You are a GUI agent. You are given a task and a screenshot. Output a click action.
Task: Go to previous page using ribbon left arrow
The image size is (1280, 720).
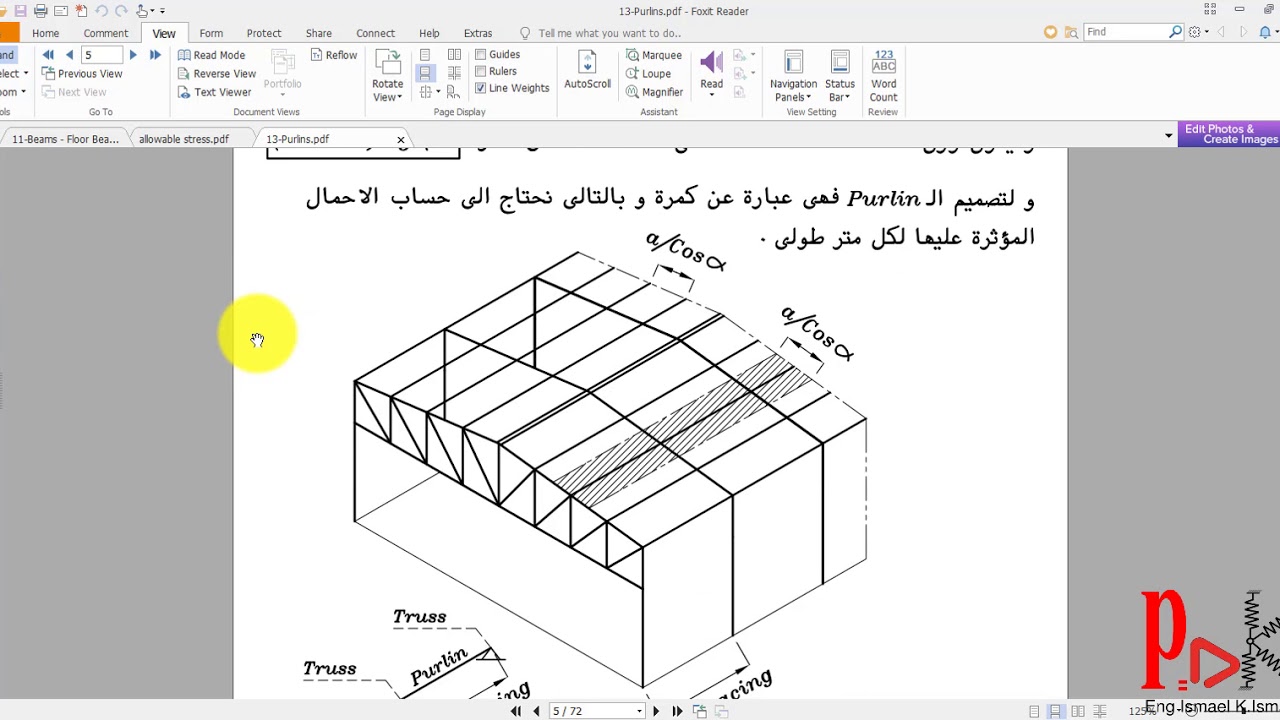(x=69, y=55)
